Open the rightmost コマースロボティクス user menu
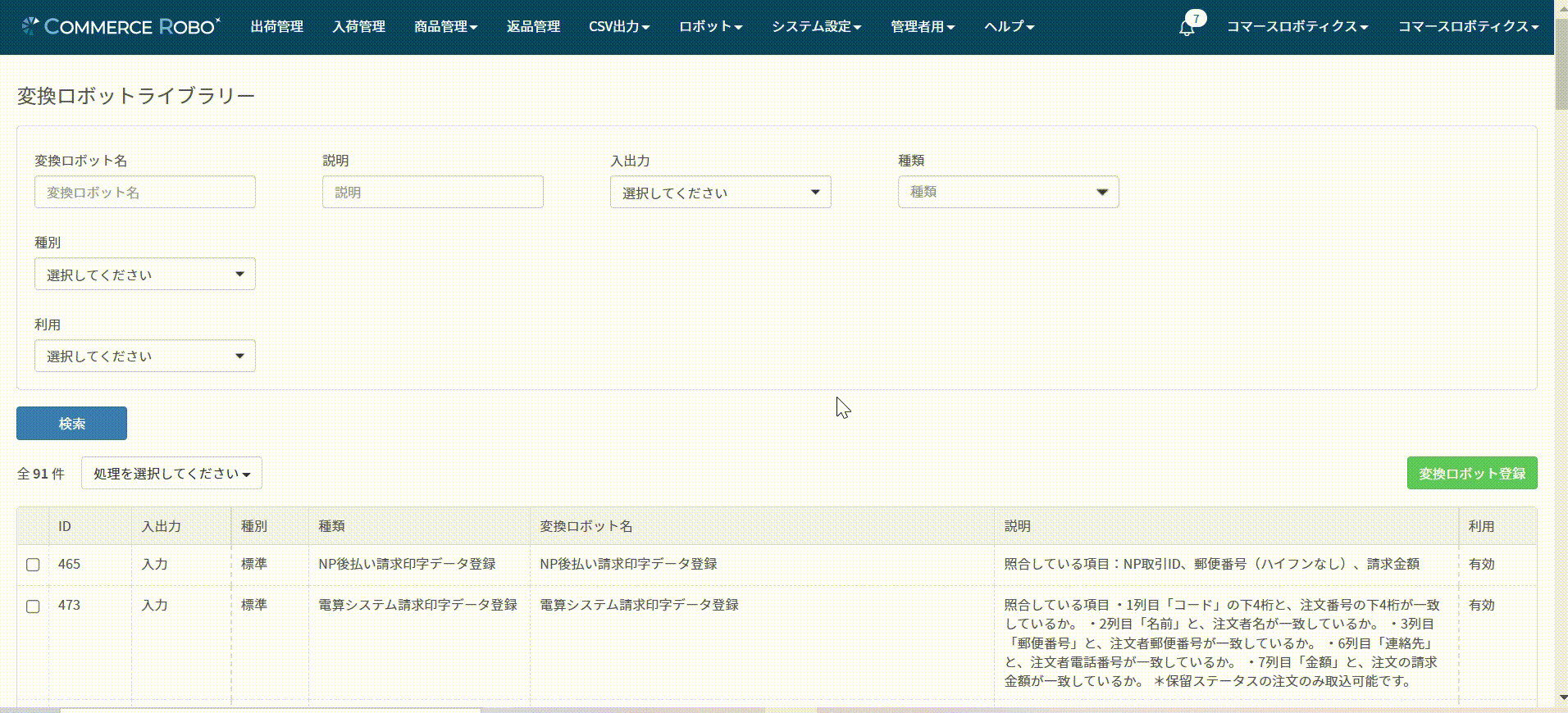The image size is (1568, 713). (x=1468, y=26)
